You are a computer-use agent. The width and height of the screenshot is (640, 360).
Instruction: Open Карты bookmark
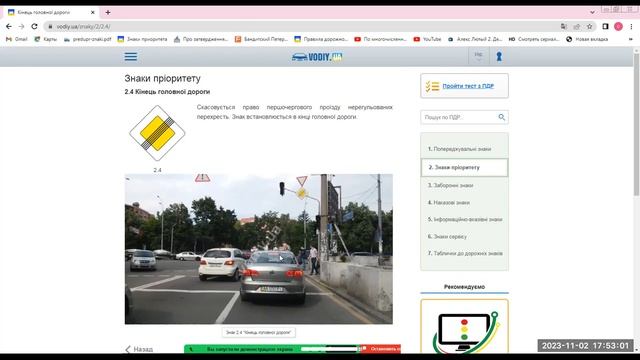(46, 39)
